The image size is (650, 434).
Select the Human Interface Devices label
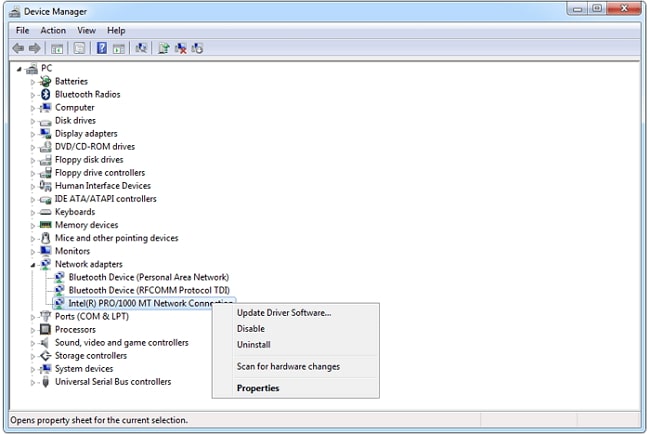[103, 186]
